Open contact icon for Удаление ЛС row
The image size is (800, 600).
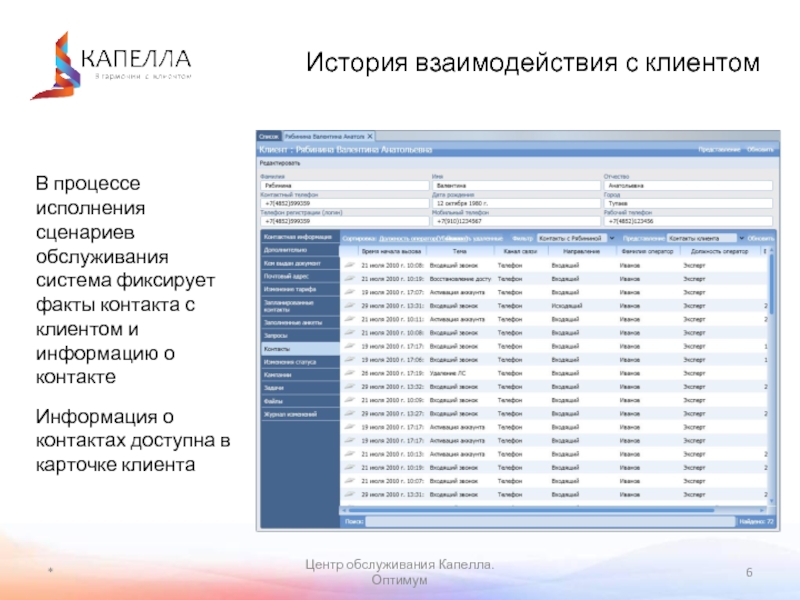point(349,373)
